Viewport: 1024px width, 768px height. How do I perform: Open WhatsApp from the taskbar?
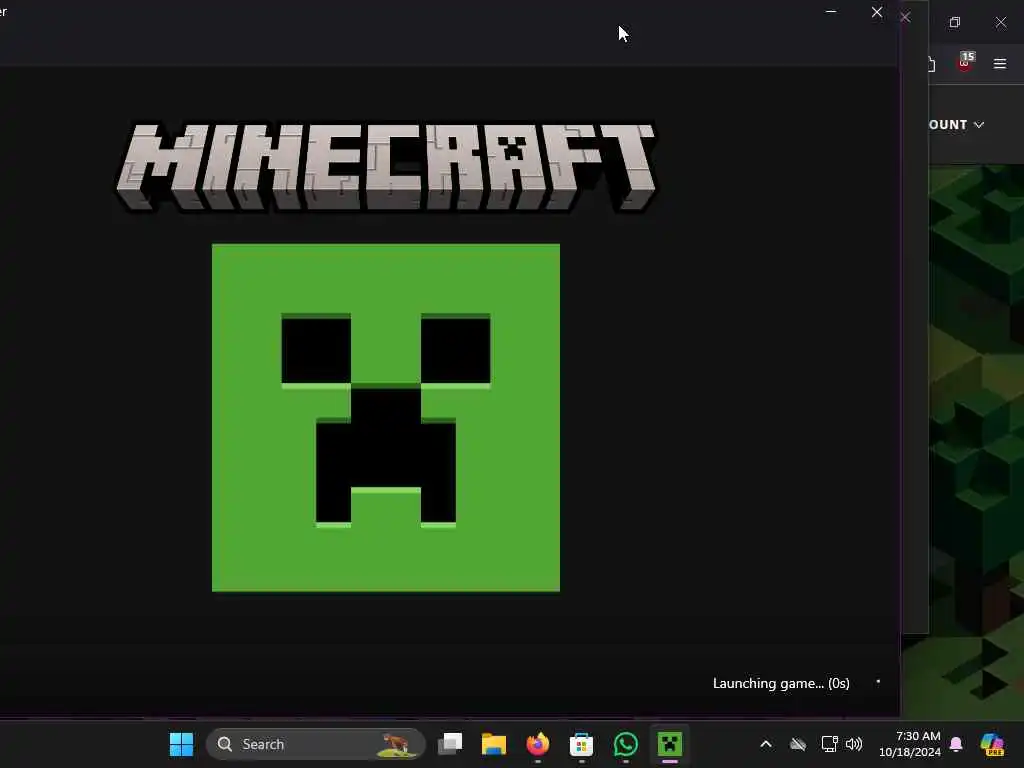[x=626, y=744]
